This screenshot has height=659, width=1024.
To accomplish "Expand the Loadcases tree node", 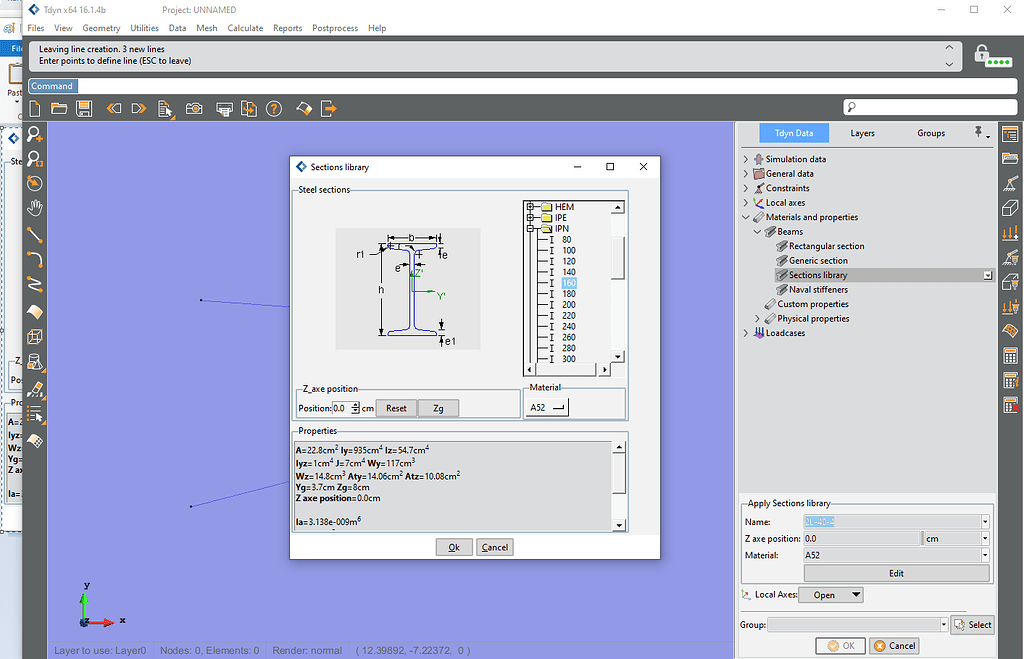I will 746,333.
